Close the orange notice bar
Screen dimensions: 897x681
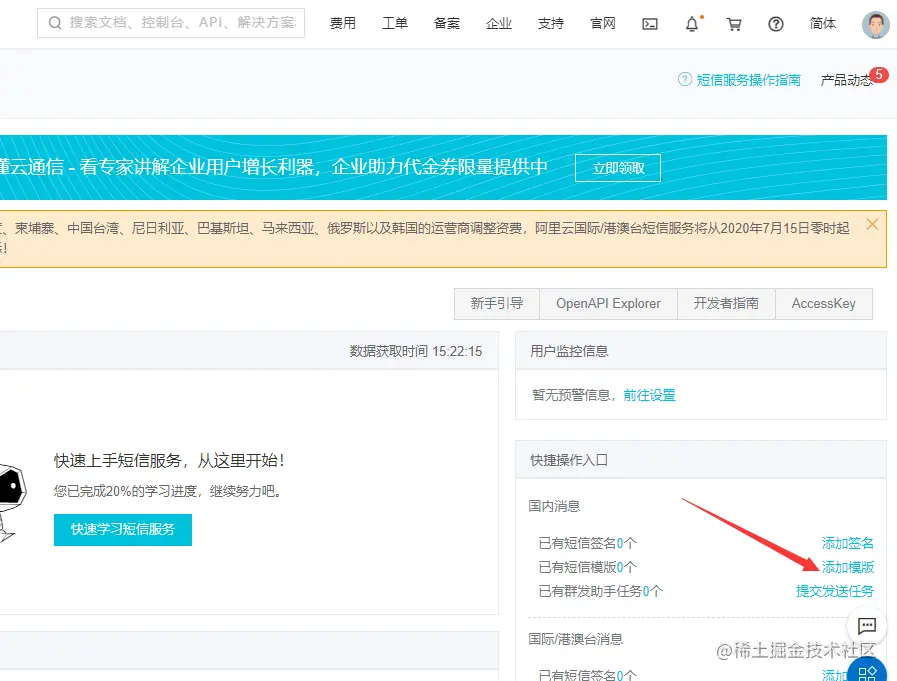[x=872, y=224]
